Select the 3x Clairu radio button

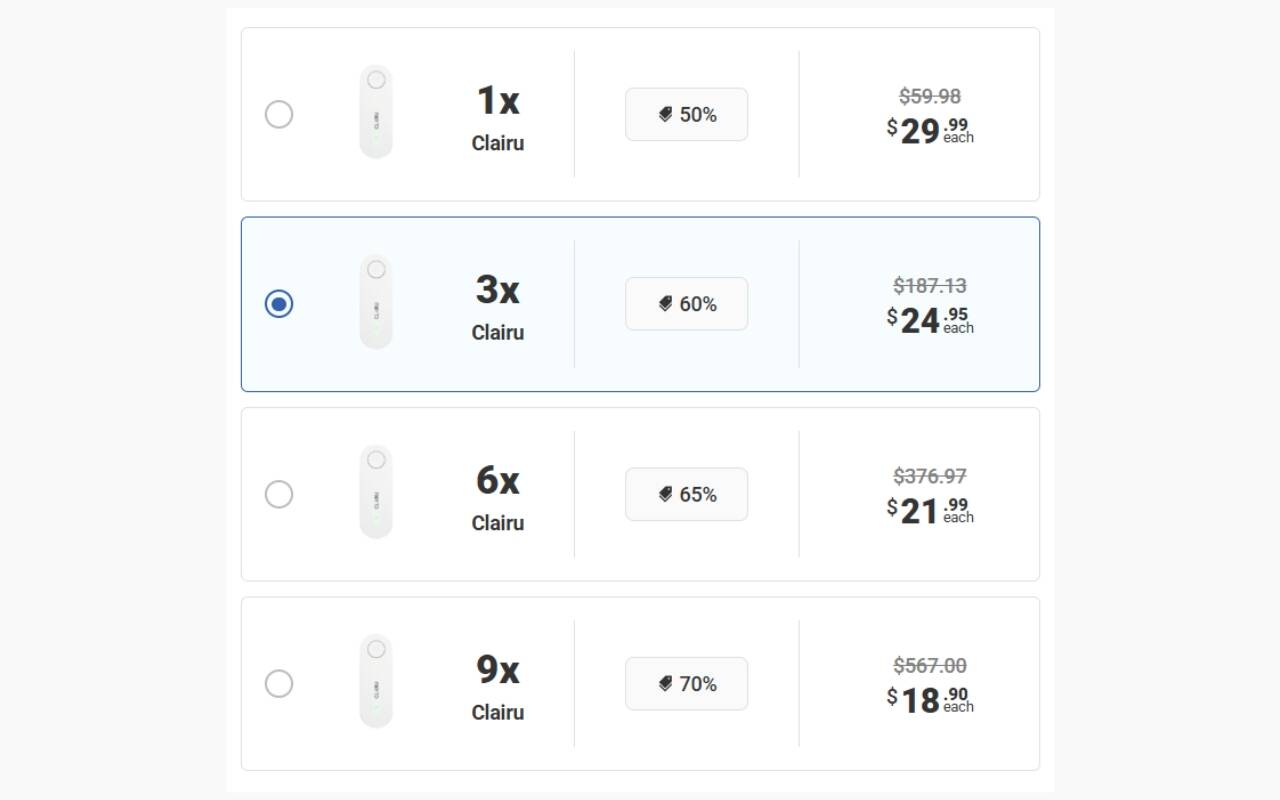[x=279, y=303]
